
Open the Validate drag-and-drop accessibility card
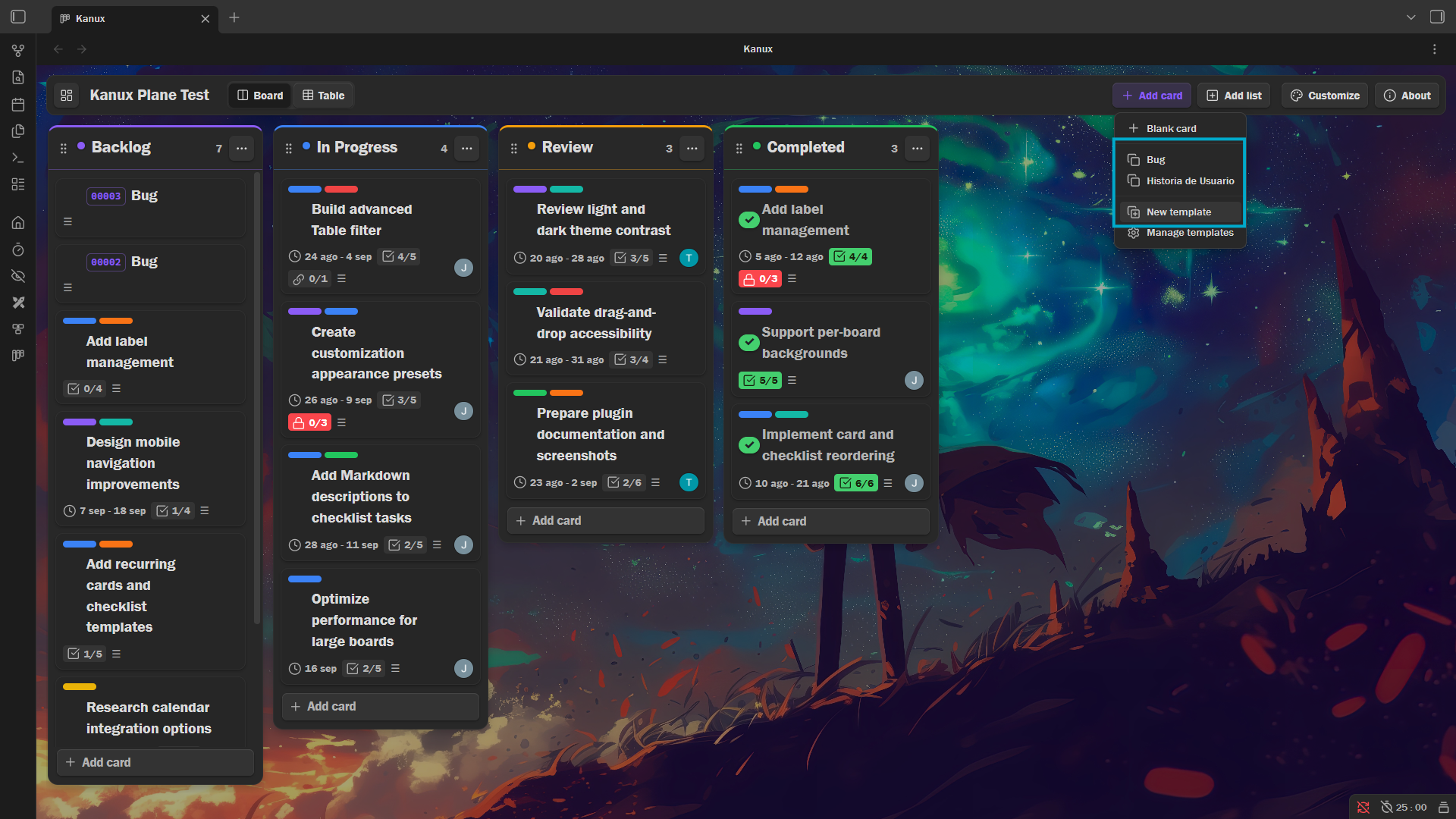(x=606, y=327)
